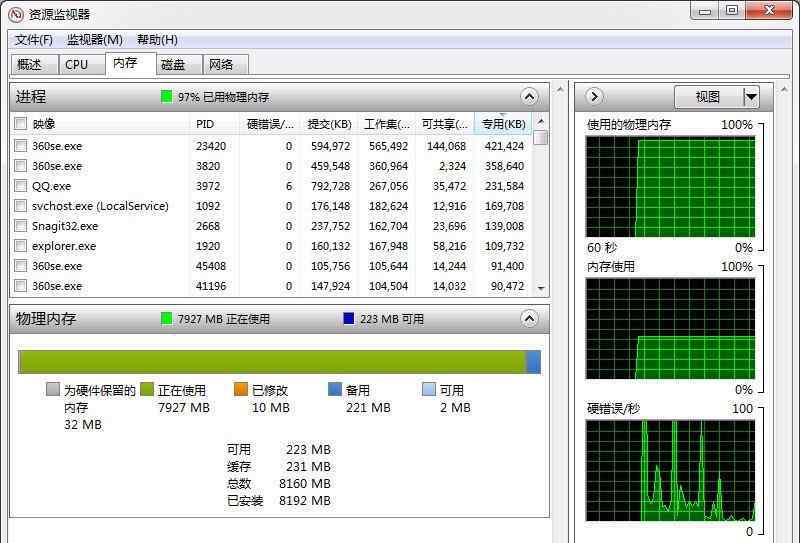The image size is (800, 543).
Task: Switch to the 网络 tab
Action: (226, 65)
